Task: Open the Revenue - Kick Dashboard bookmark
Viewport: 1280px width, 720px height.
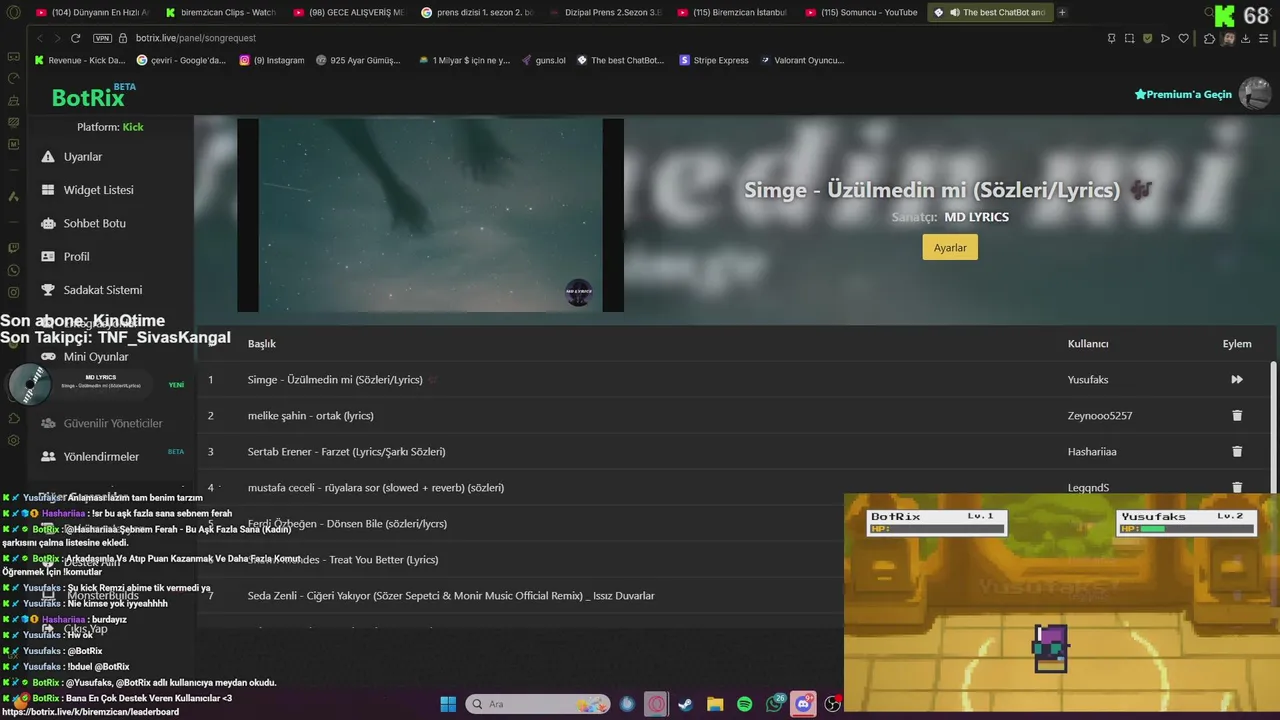Action: click(80, 60)
